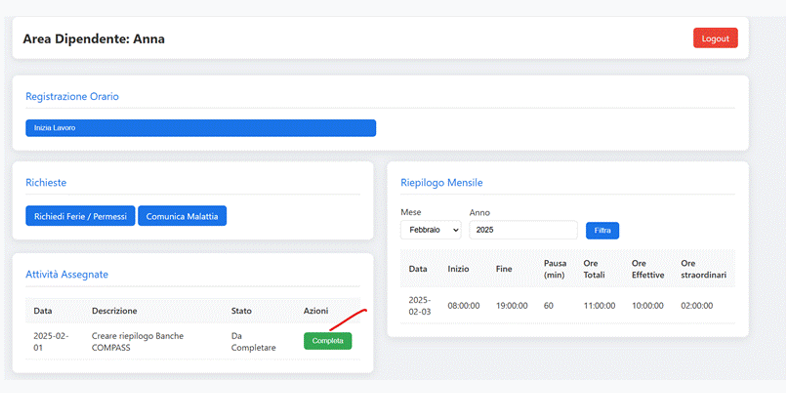The height and width of the screenshot is (393, 786).
Task: Click the Descrizione column header
Action: (114, 311)
